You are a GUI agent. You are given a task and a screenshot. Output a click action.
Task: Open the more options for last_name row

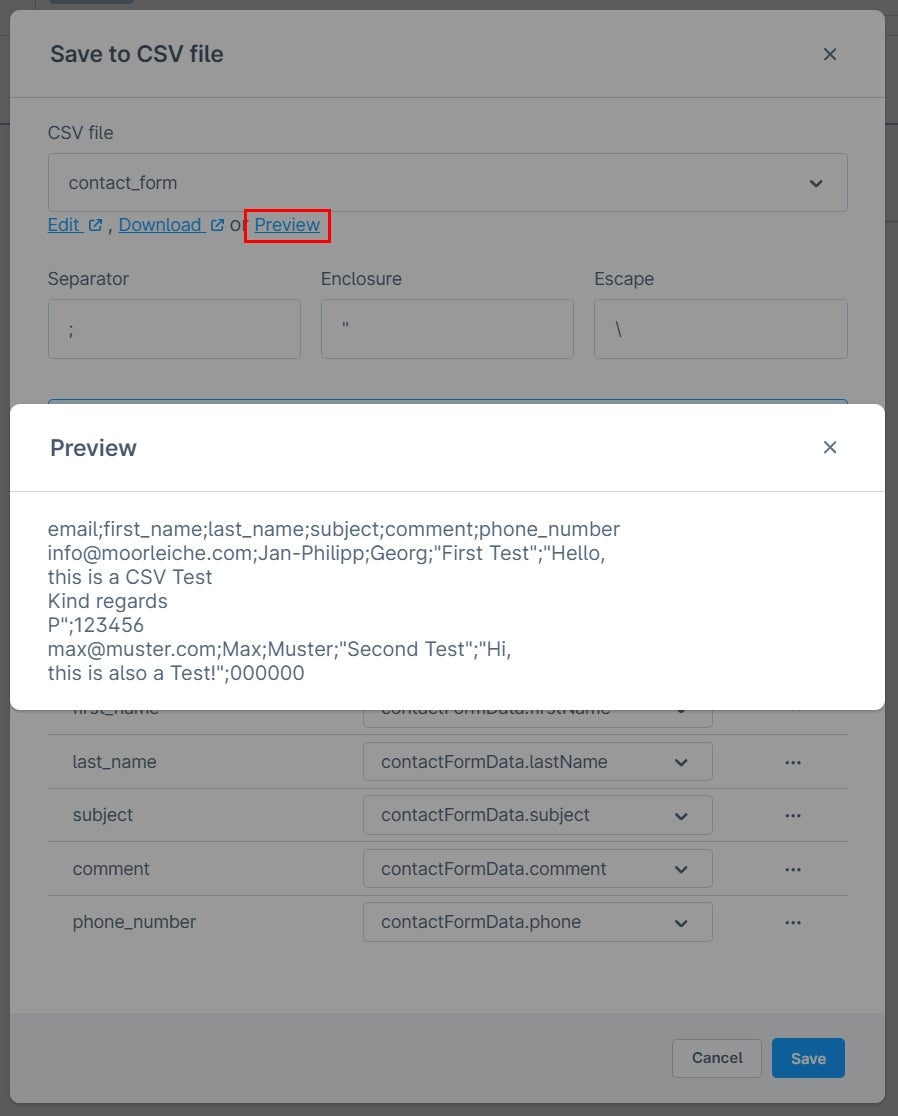tap(793, 762)
